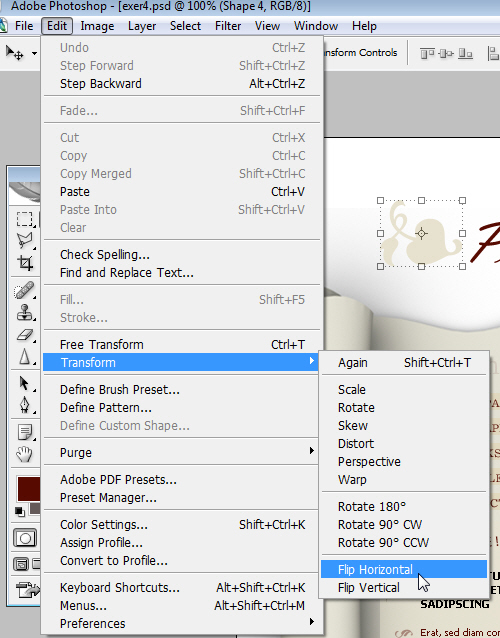The image size is (500, 638).
Task: Select the Hand tool
Action: pos(24,454)
